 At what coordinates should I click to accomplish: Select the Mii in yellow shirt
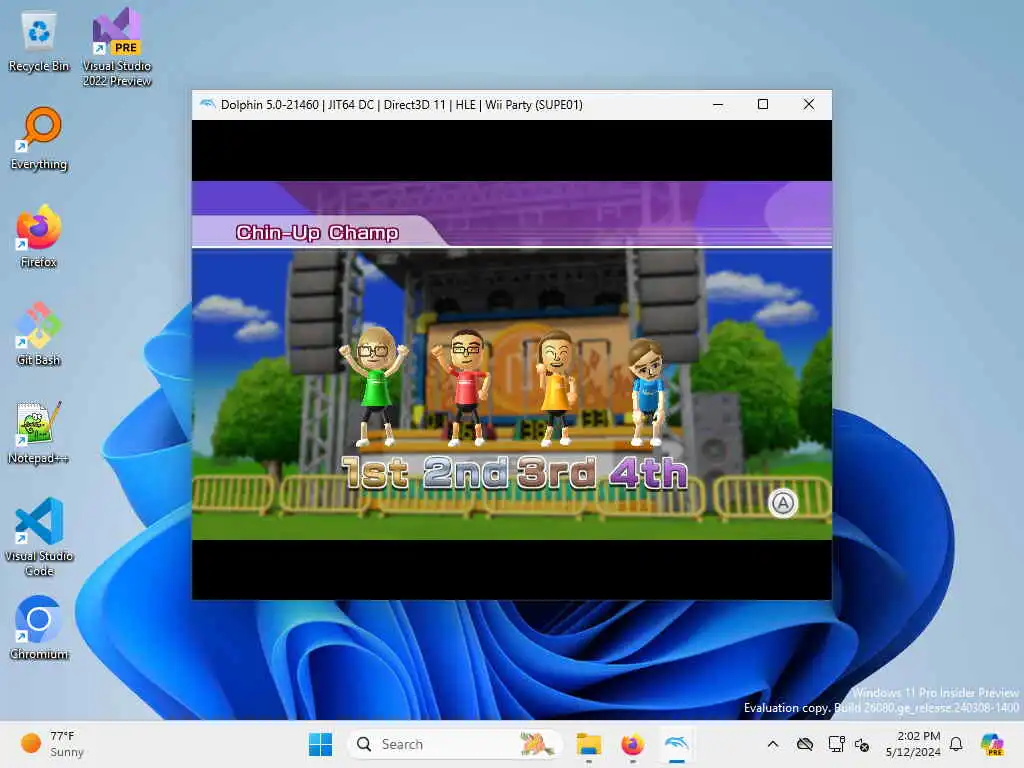555,387
